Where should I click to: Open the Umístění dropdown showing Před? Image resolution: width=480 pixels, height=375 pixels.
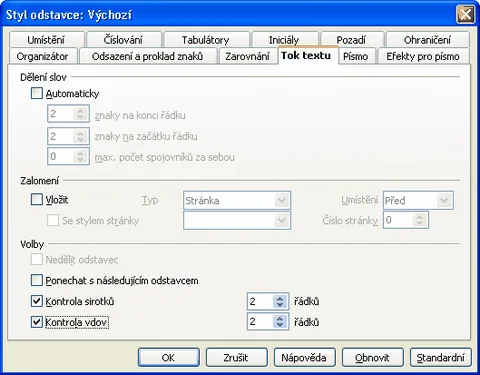[418, 200]
